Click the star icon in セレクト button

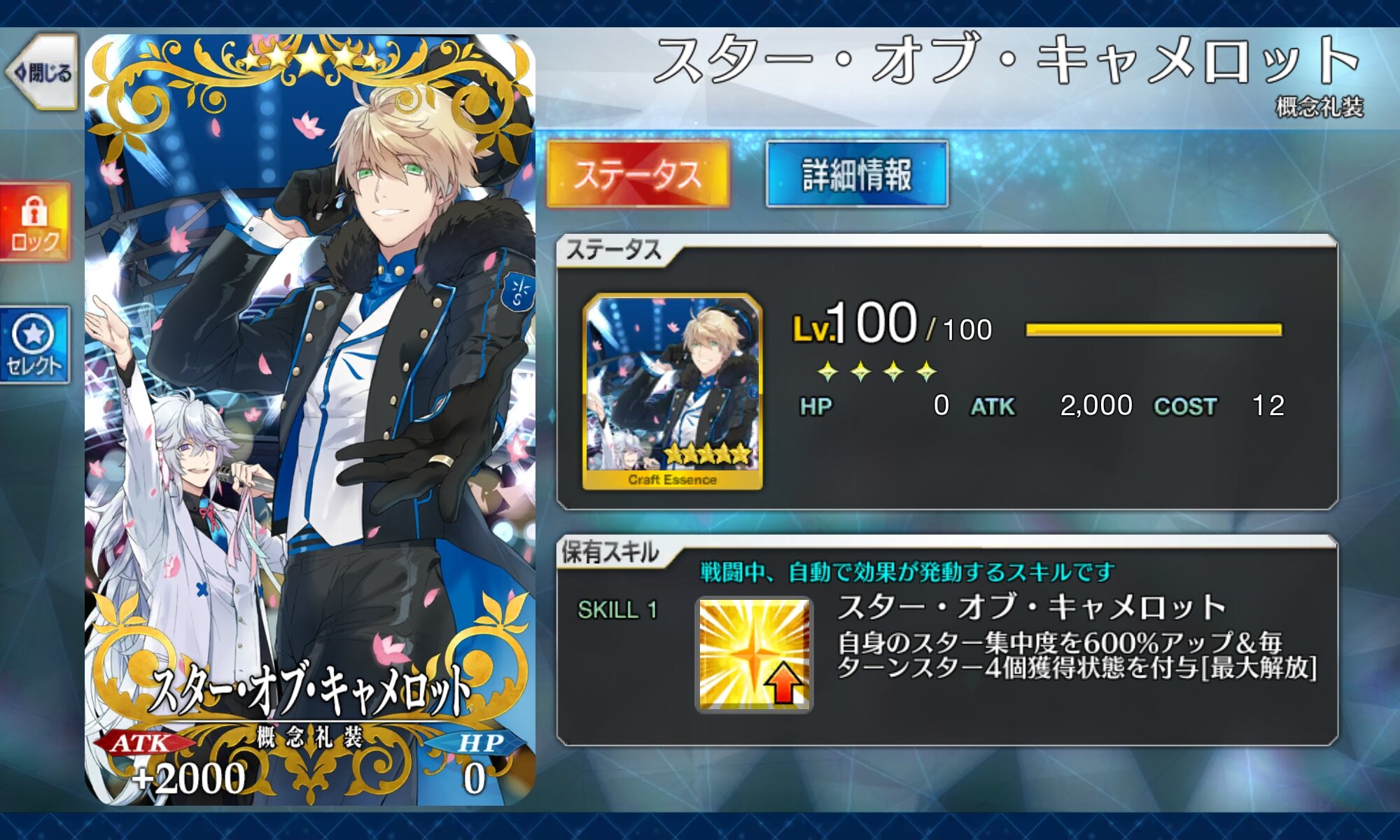[34, 334]
